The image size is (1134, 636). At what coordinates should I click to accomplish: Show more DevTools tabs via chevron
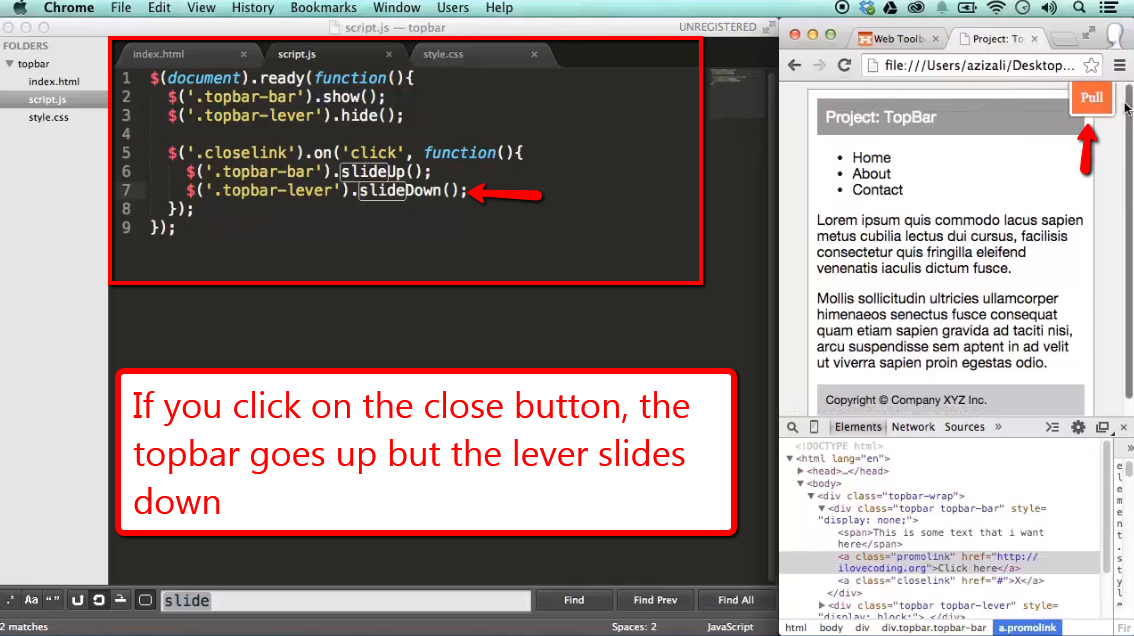click(x=998, y=427)
